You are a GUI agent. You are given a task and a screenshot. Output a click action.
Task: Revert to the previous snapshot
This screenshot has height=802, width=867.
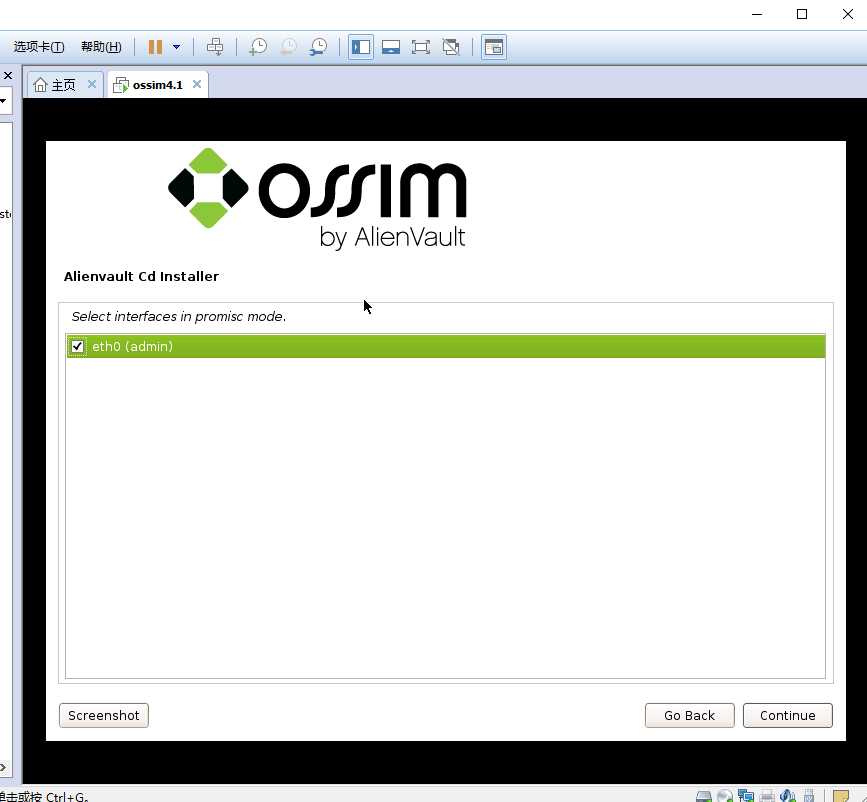point(288,47)
